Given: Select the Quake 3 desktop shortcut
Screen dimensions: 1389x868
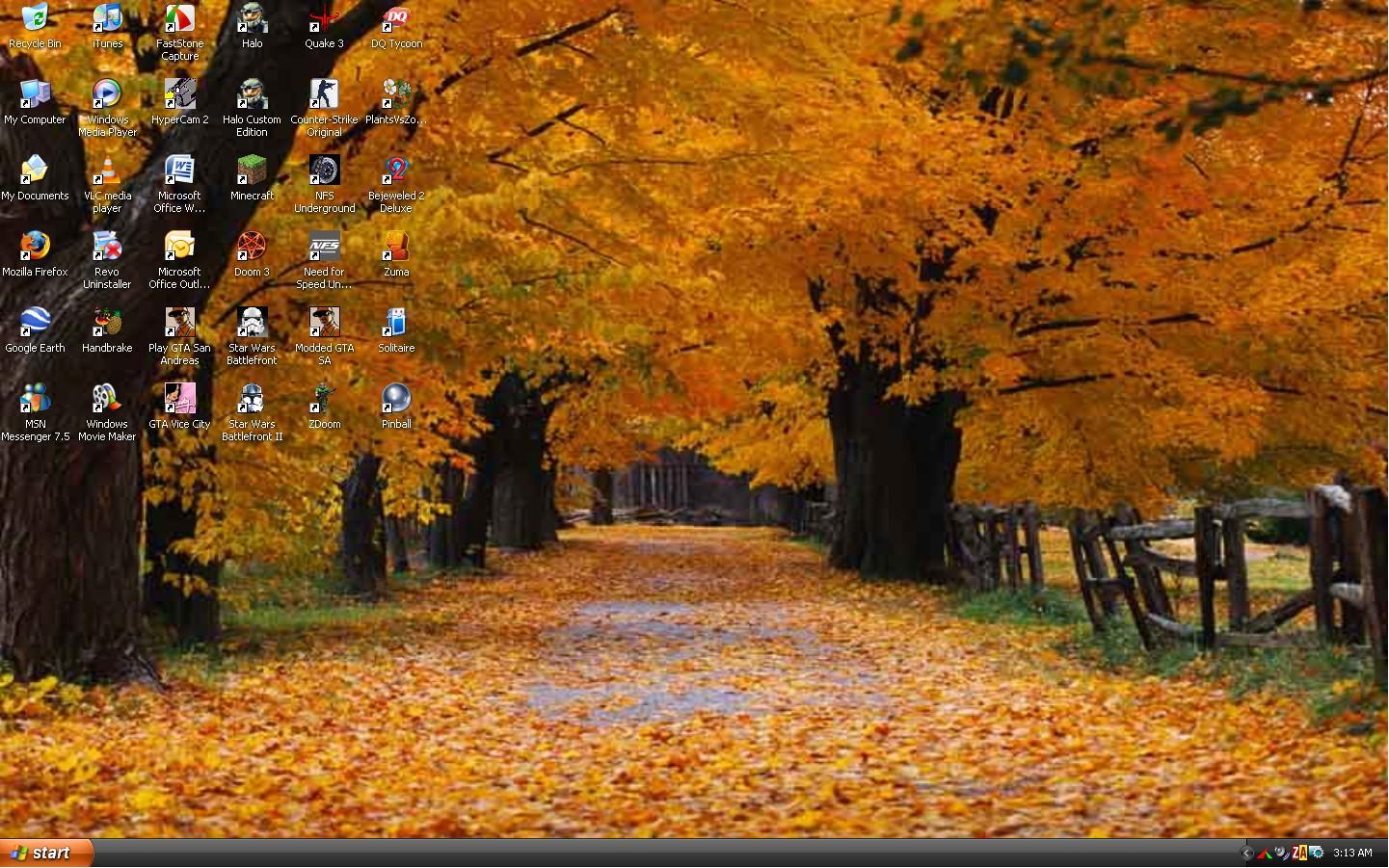Looking at the screenshot, I should coord(324,19).
